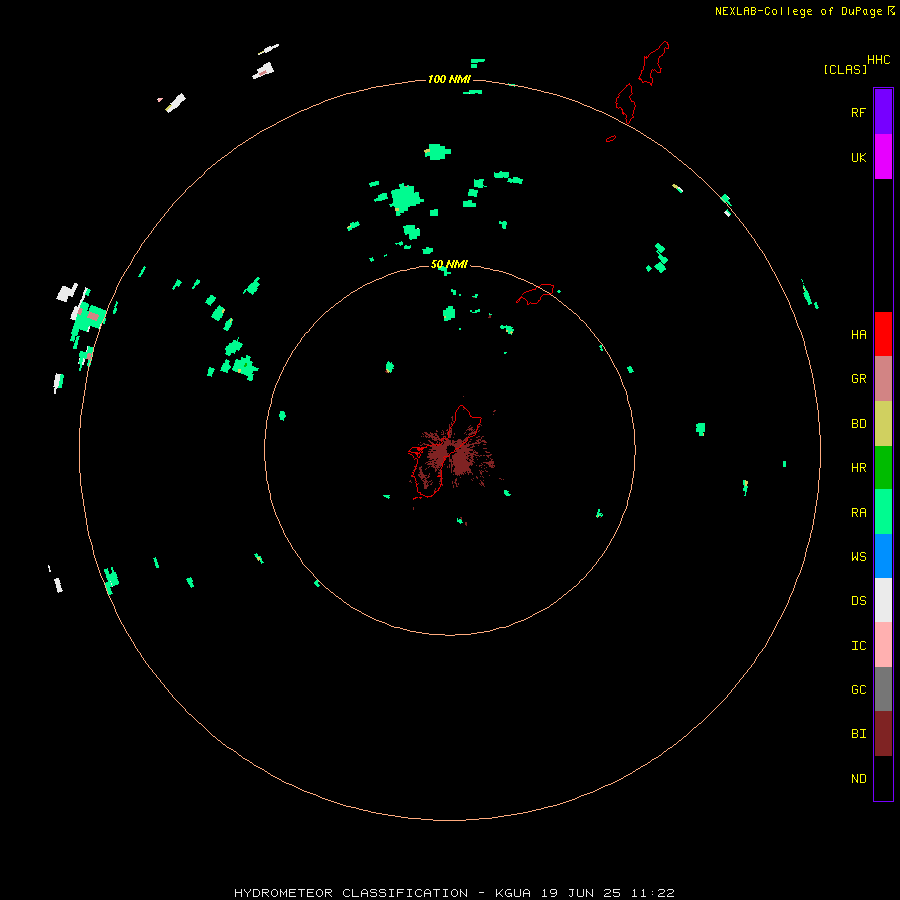
Task: Click the IC legend label
Action: tap(858, 646)
